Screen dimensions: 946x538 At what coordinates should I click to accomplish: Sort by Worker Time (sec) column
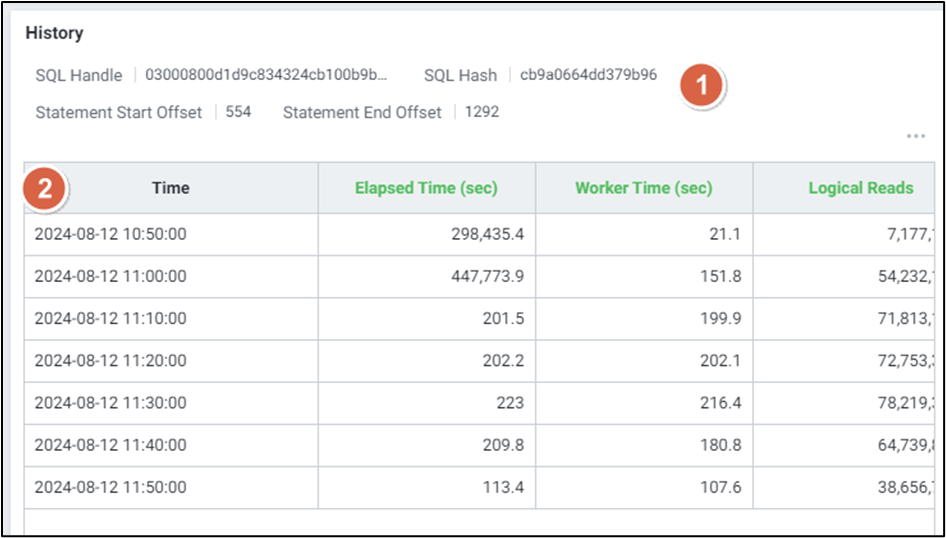[x=643, y=188]
